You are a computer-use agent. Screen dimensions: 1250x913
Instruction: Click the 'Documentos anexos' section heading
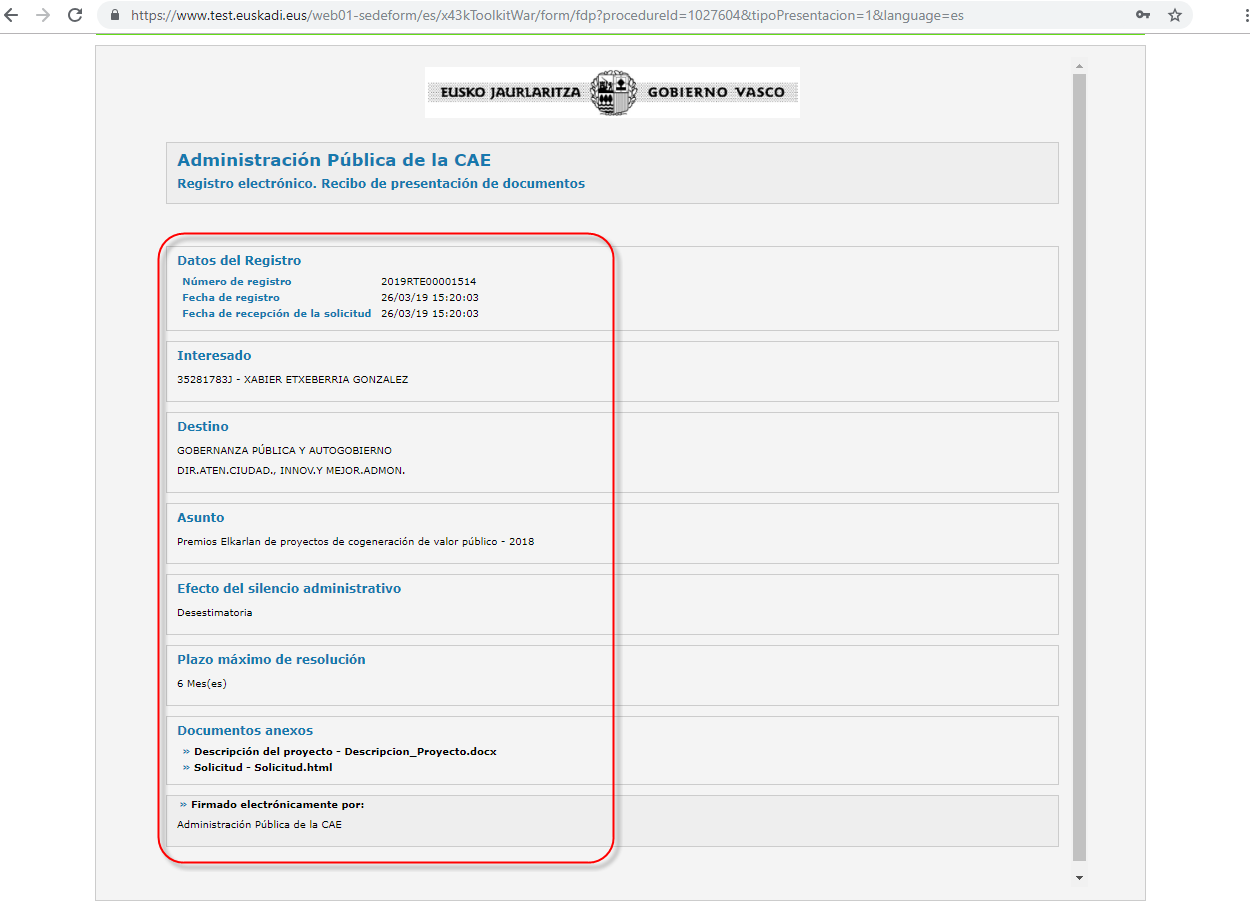[x=245, y=730]
